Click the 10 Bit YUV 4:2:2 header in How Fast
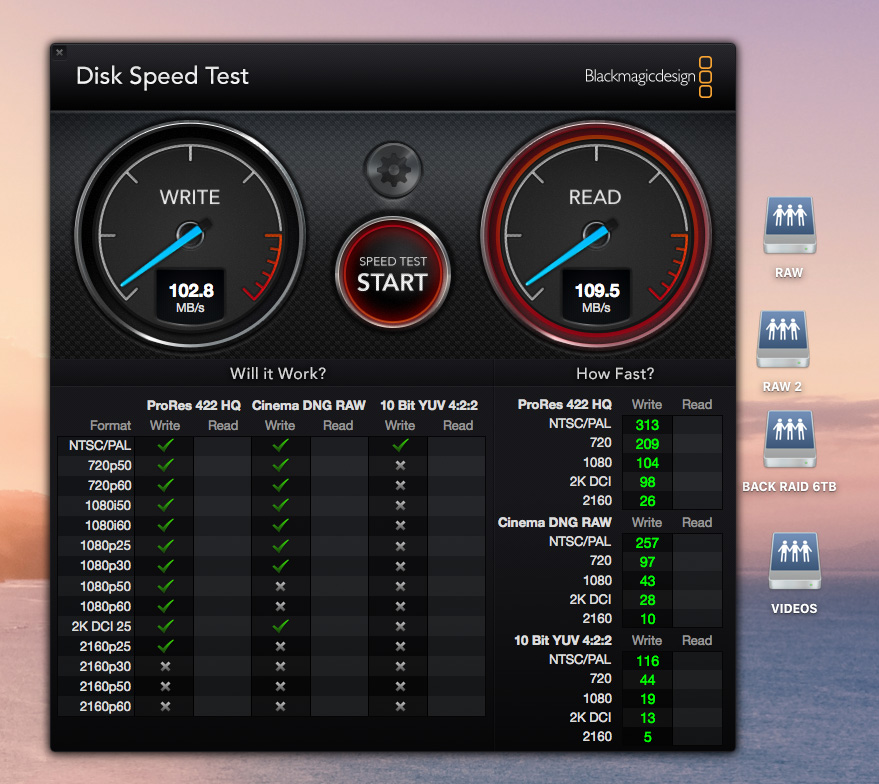This screenshot has height=784, width=879. click(x=563, y=641)
